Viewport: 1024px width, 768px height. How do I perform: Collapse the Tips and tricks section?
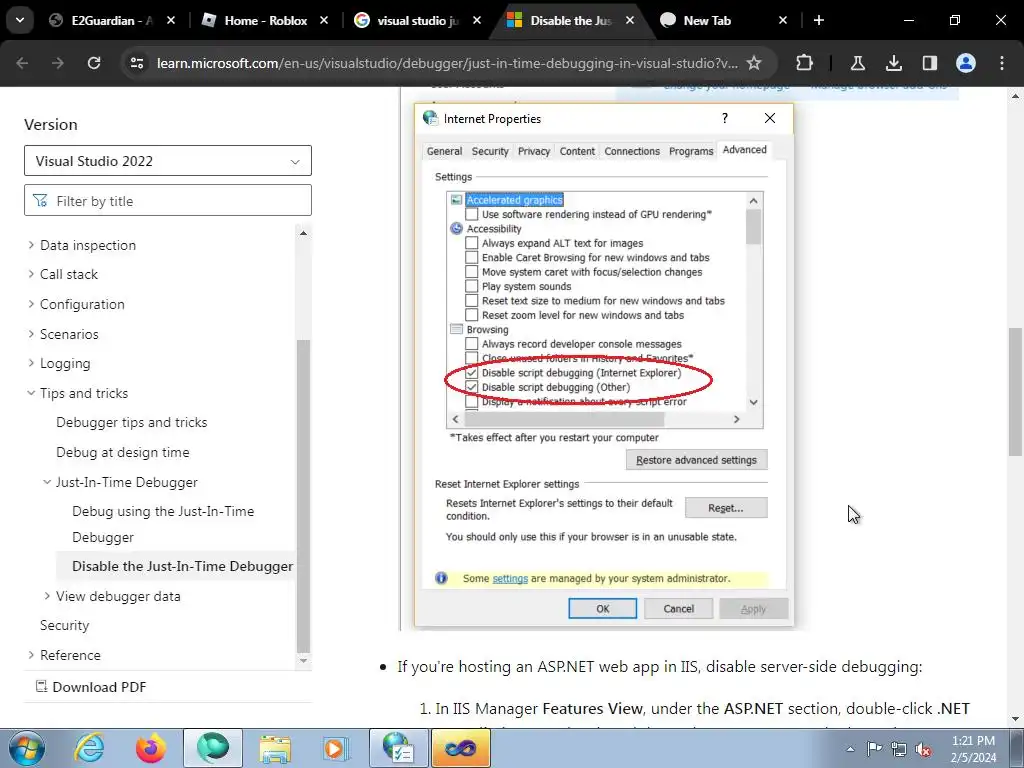click(x=31, y=393)
